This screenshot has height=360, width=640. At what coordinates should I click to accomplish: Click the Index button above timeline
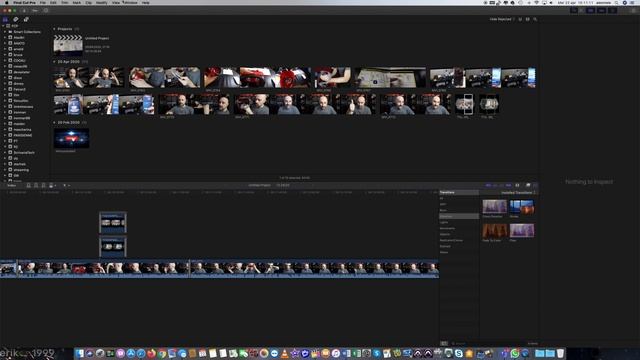pos(11,185)
